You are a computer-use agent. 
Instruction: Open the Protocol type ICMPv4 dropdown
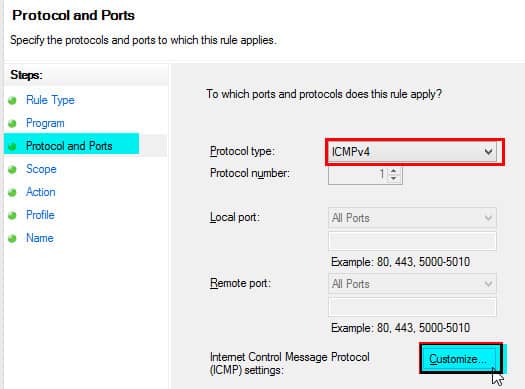tap(412, 152)
